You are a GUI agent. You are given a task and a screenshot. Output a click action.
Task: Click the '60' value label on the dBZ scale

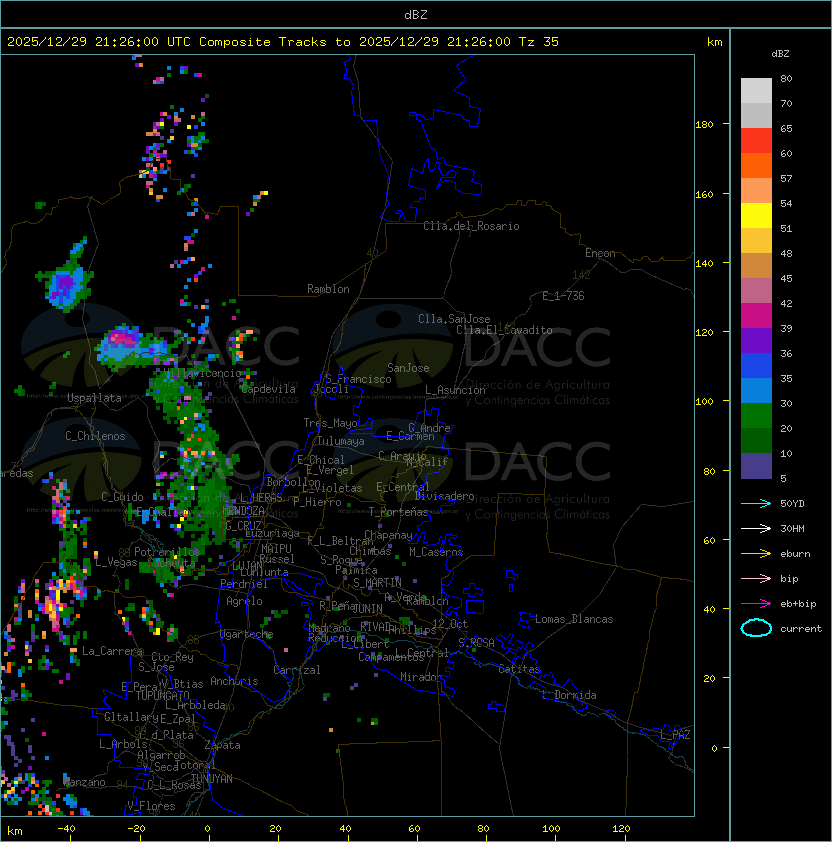tap(786, 154)
